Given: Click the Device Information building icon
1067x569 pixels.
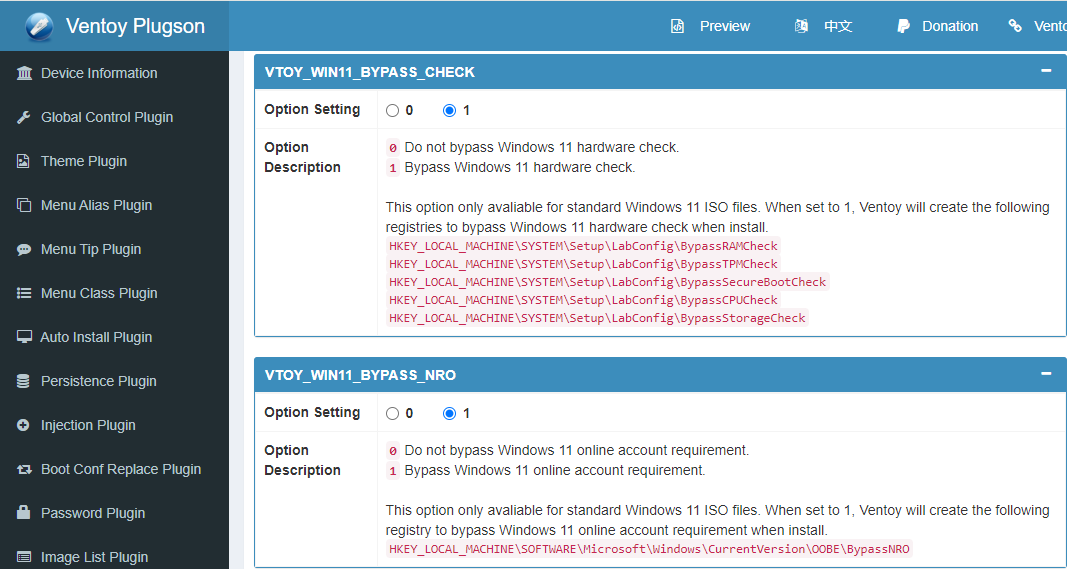Looking at the screenshot, I should click(x=24, y=74).
